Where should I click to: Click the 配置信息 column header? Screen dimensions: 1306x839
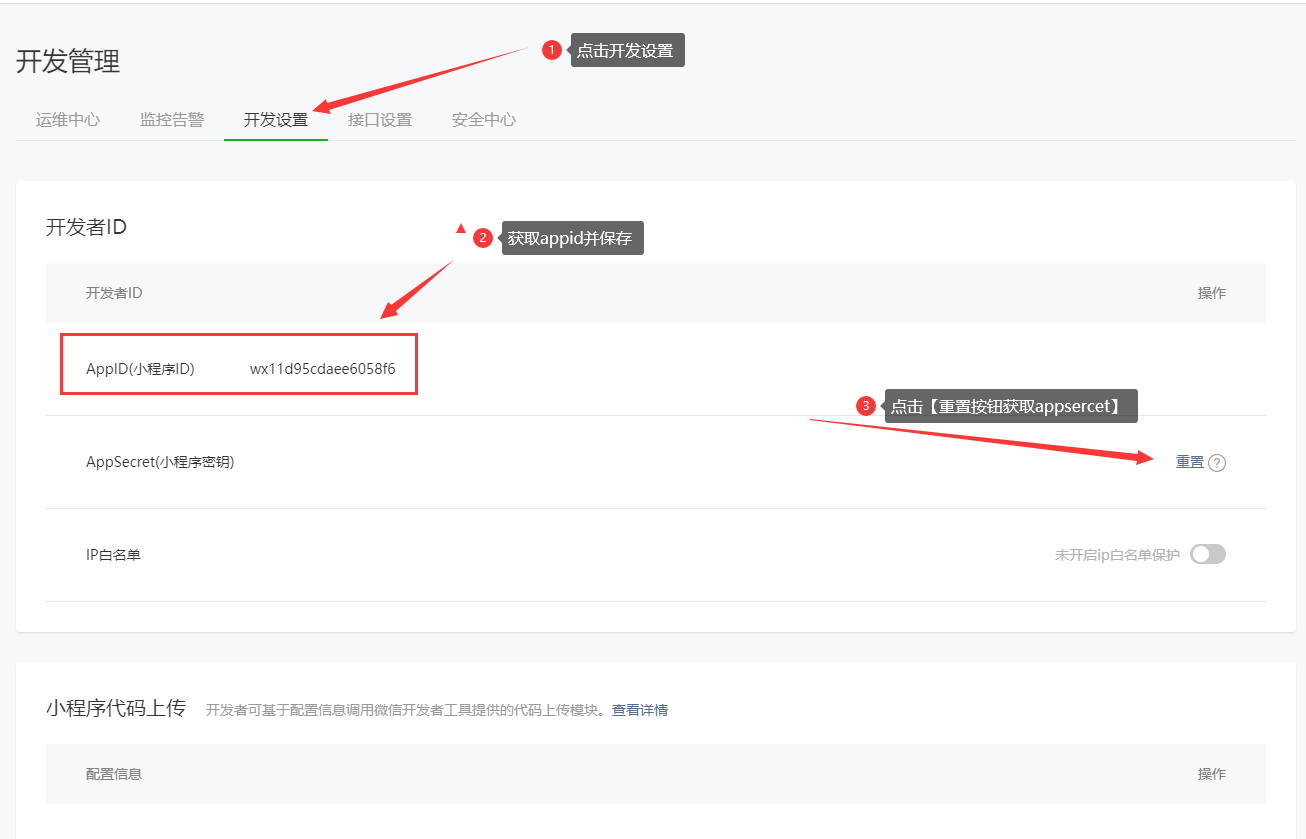click(114, 774)
